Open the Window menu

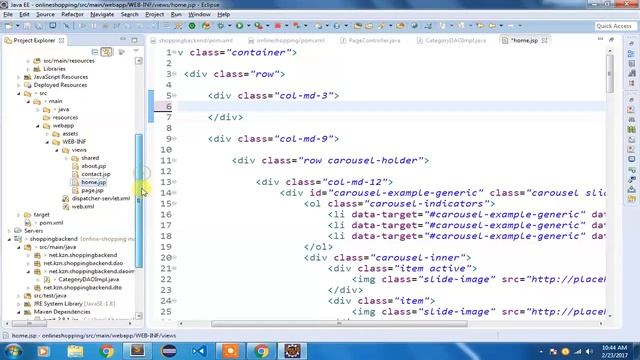pyautogui.click(x=199, y=14)
